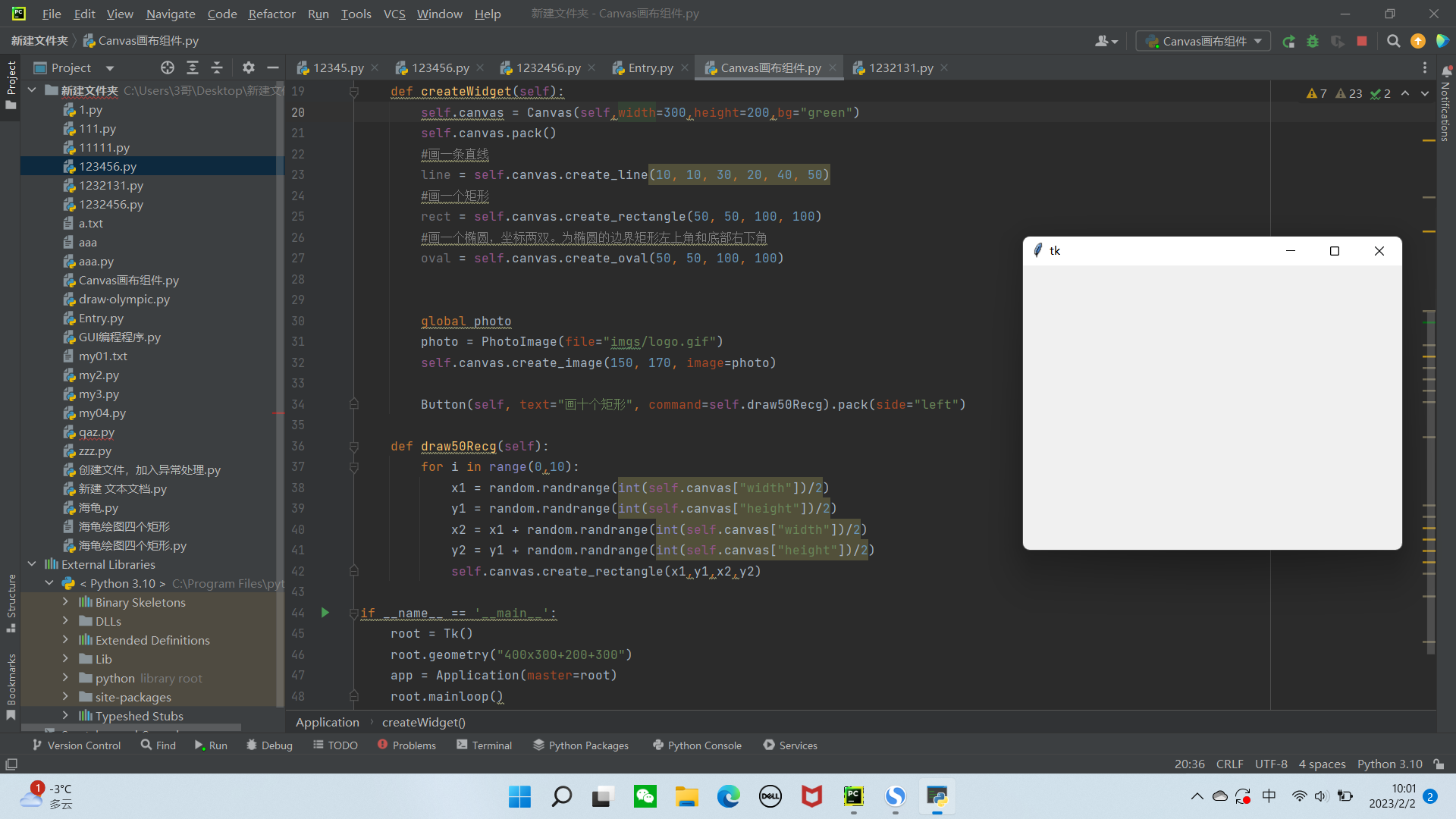Open the Find tool window
The width and height of the screenshot is (1456, 819).
pos(158,745)
